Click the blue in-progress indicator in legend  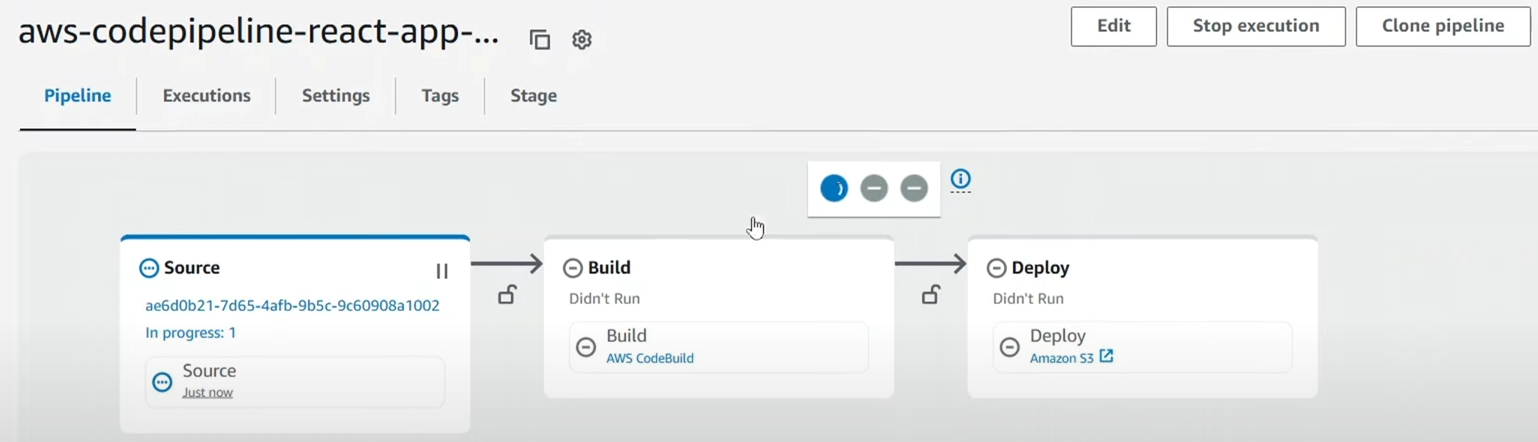(x=834, y=188)
